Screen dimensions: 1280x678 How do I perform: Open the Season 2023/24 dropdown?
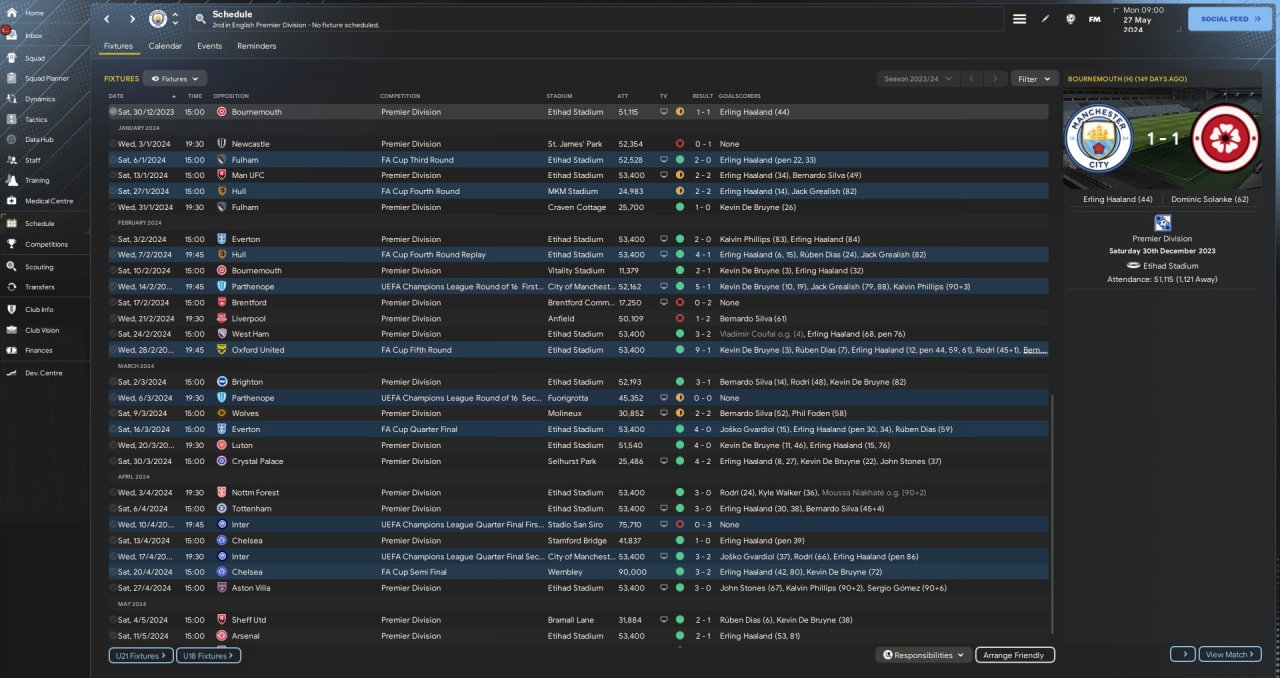(x=915, y=78)
